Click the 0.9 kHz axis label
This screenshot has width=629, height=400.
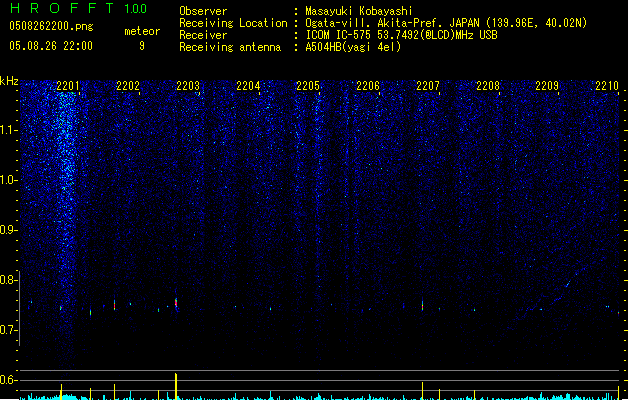coord(9,230)
